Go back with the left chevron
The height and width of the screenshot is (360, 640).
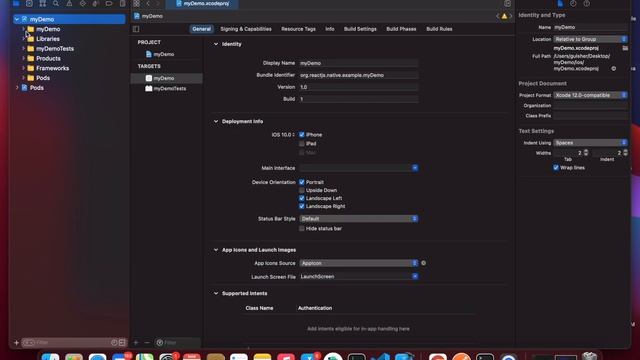[148, 3]
